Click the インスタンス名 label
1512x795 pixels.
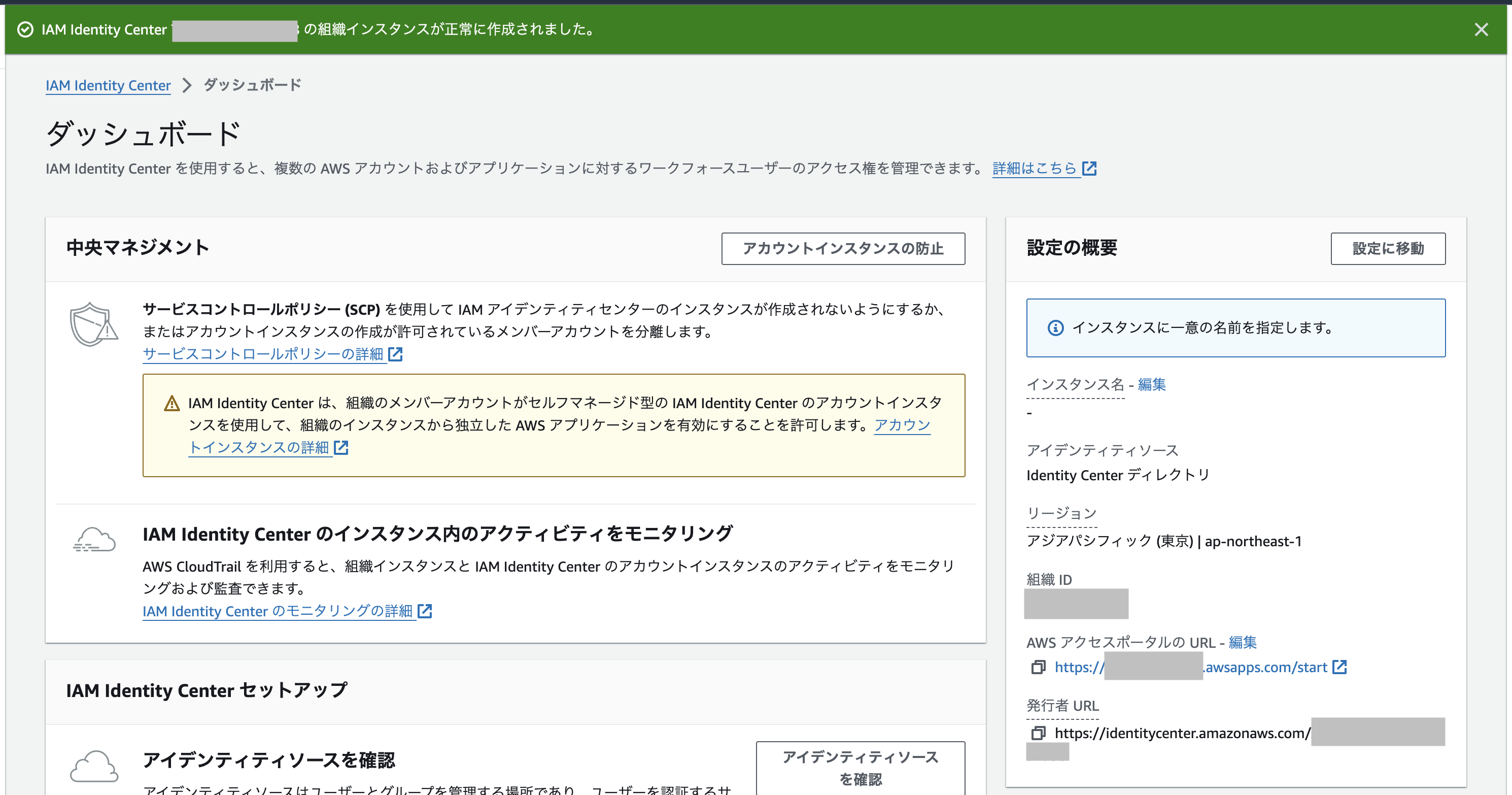point(1075,385)
